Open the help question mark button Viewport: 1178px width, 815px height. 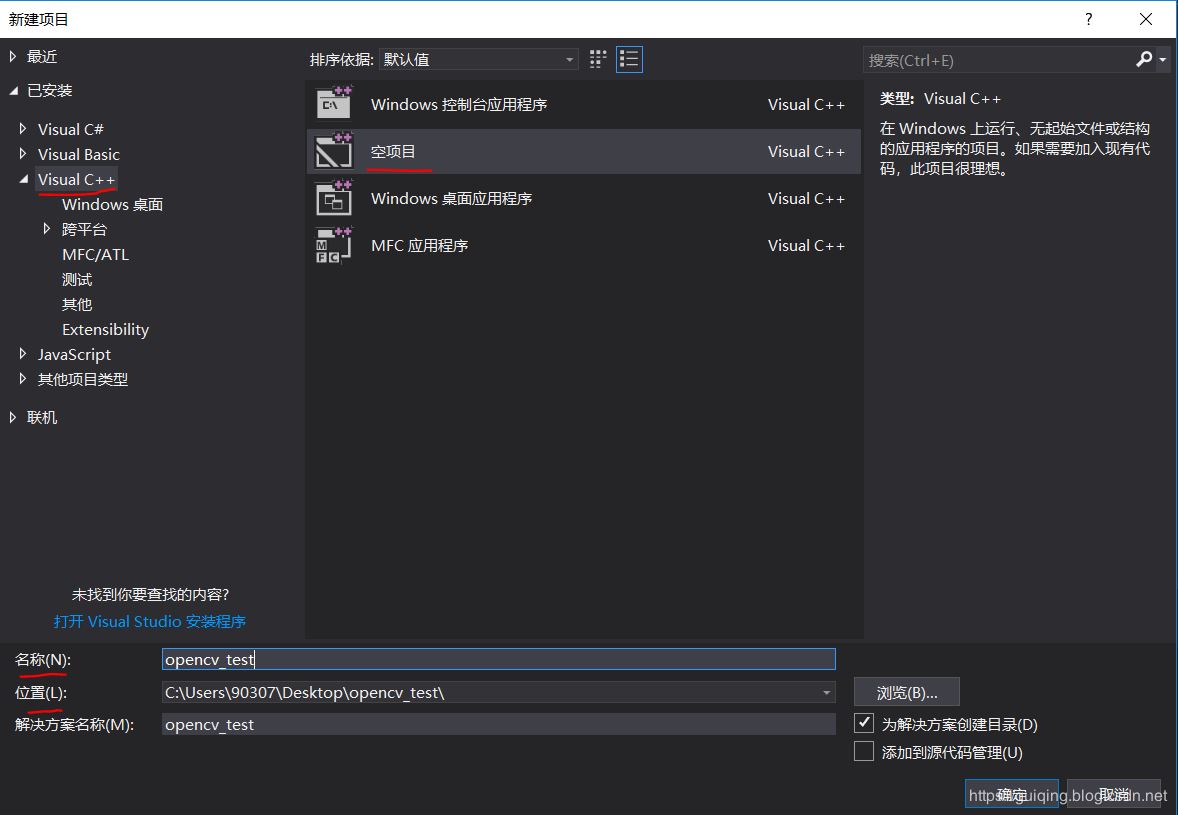click(1089, 20)
